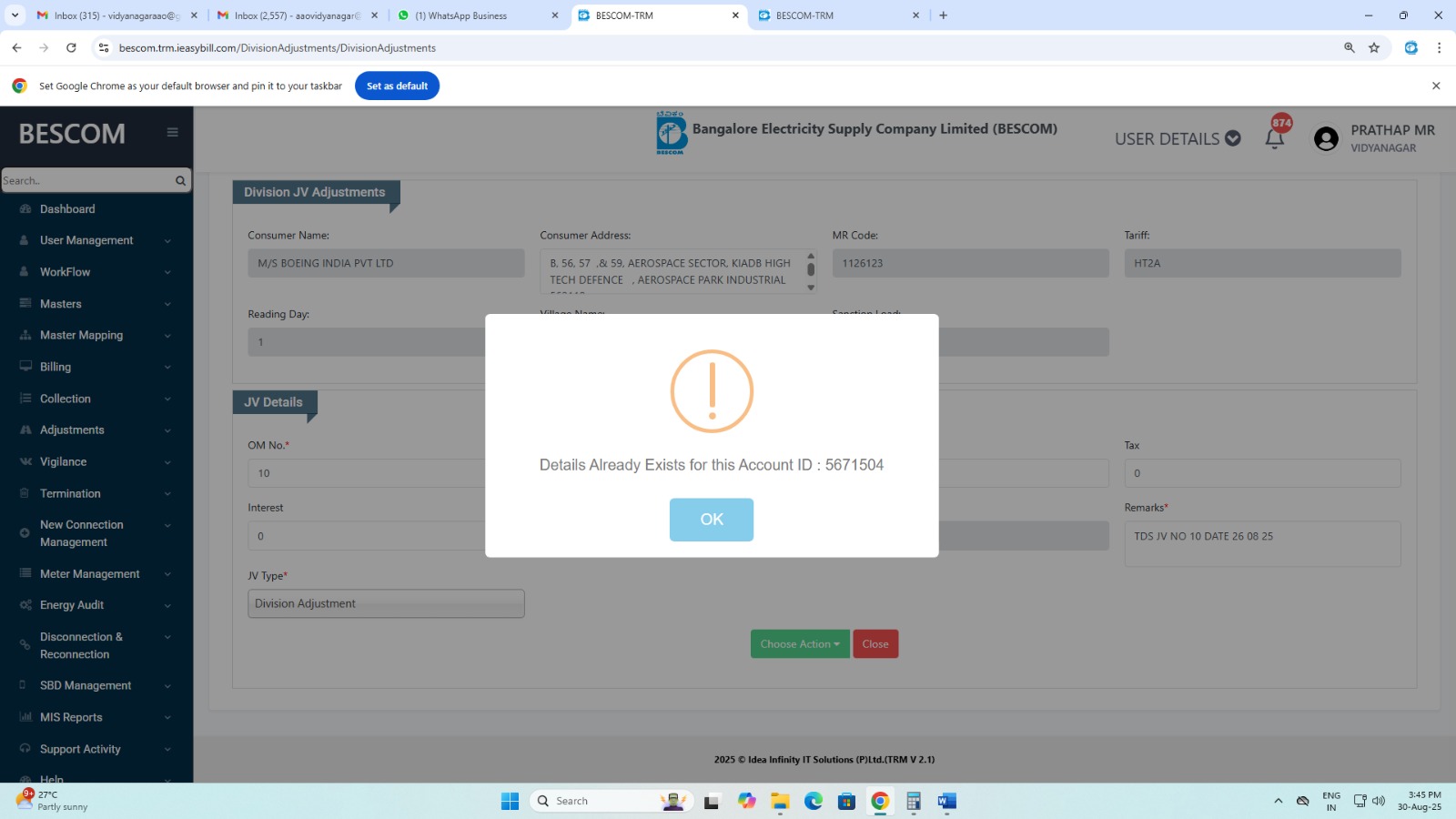The height and width of the screenshot is (819, 1456).
Task: Open Microsoft Edge from the taskbar
Action: coord(814,801)
